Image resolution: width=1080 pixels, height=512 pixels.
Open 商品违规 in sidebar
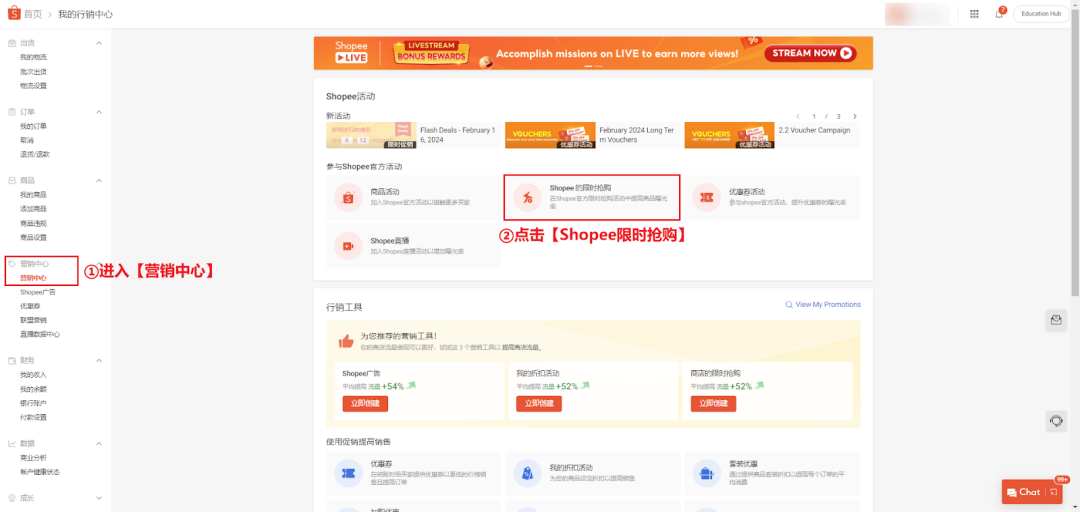[34, 223]
